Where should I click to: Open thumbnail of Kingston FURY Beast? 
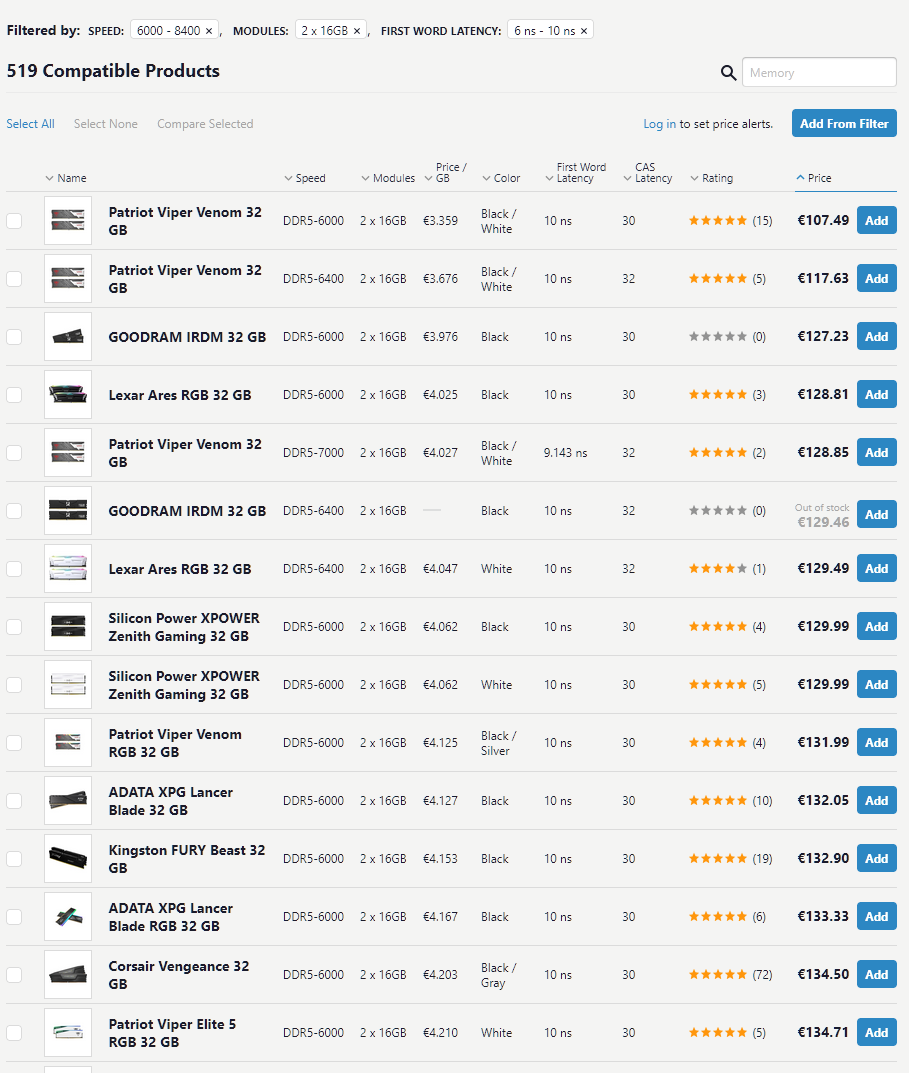(x=68, y=859)
